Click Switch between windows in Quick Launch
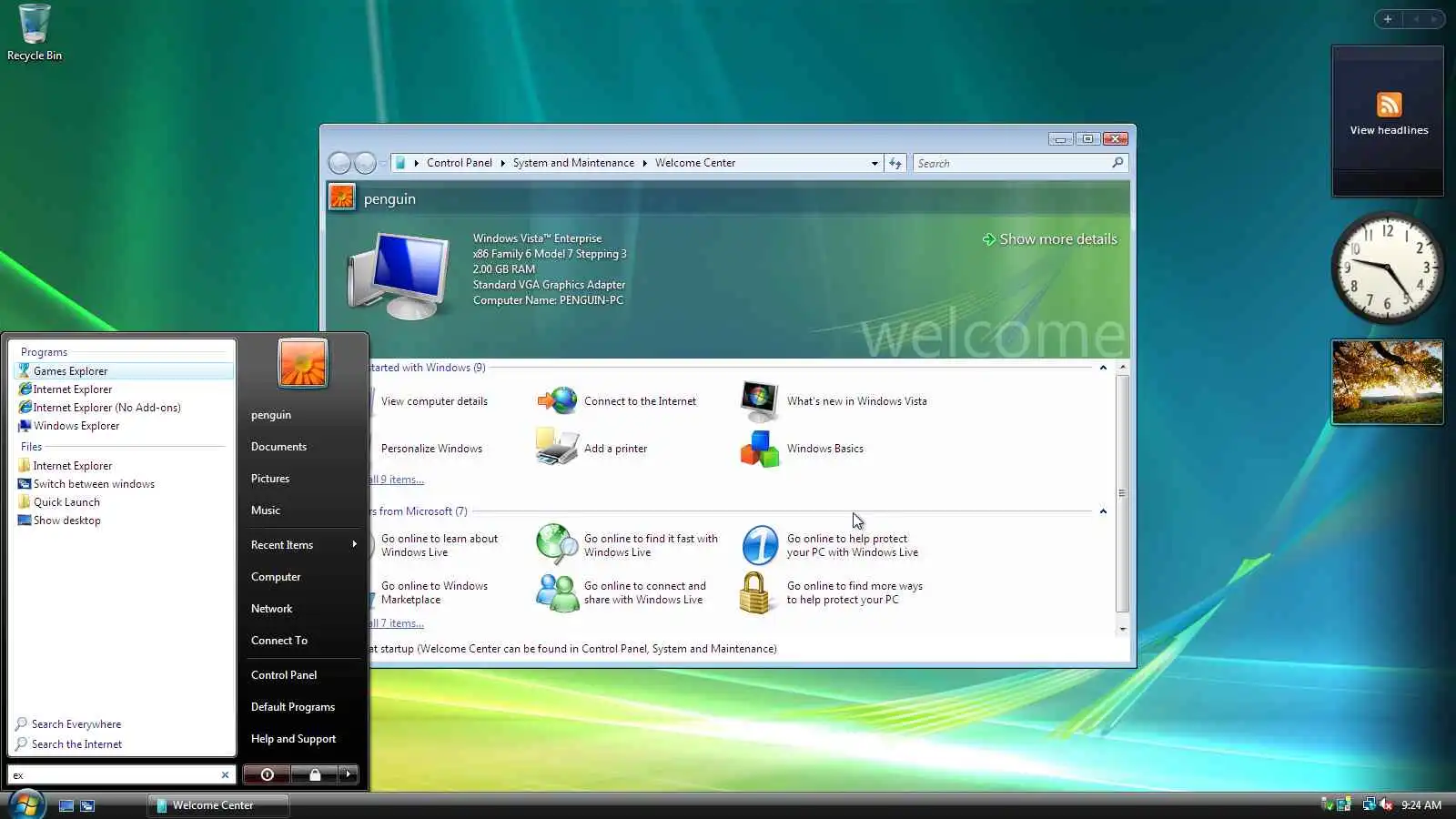1456x819 pixels. [87, 805]
